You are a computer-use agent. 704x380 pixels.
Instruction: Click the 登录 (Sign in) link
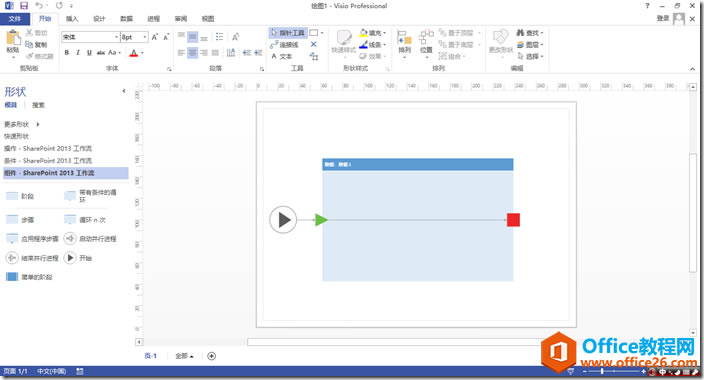coord(663,18)
